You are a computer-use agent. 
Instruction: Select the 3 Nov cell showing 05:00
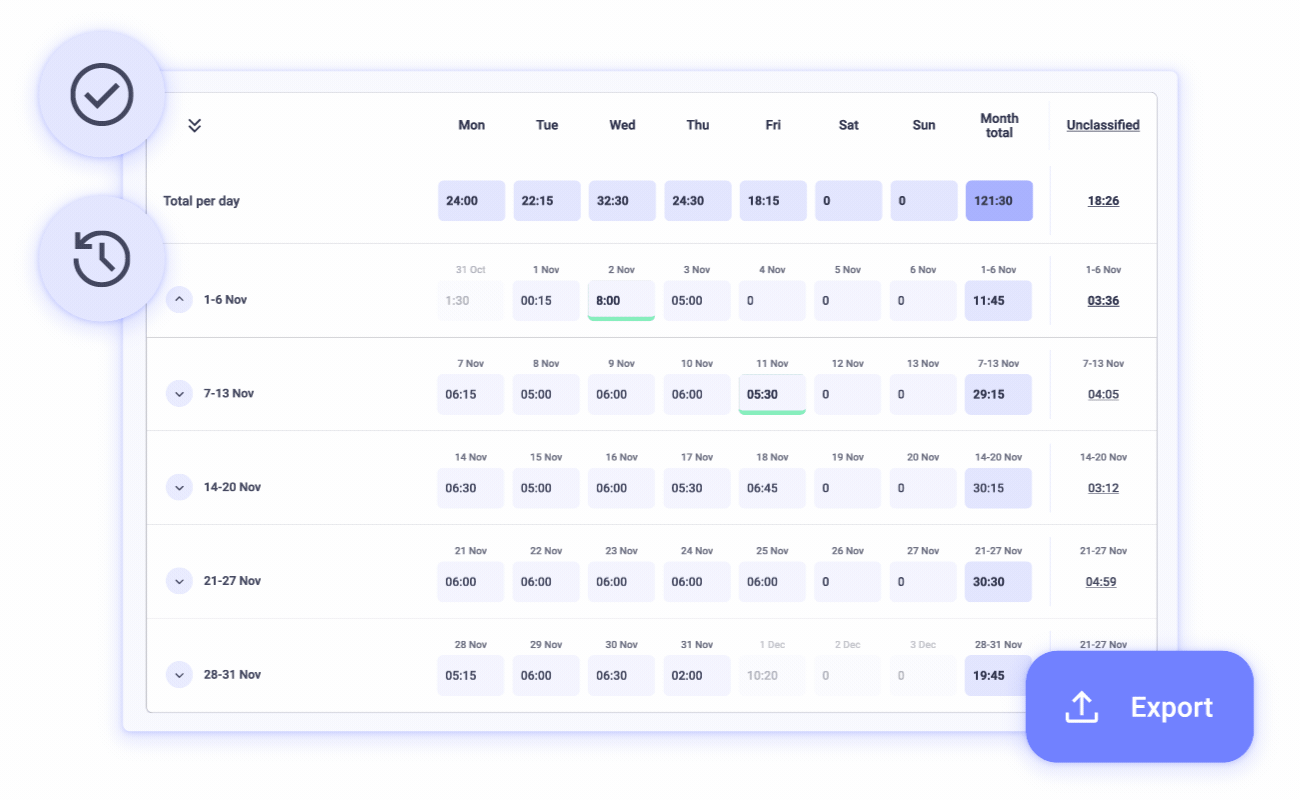697,301
